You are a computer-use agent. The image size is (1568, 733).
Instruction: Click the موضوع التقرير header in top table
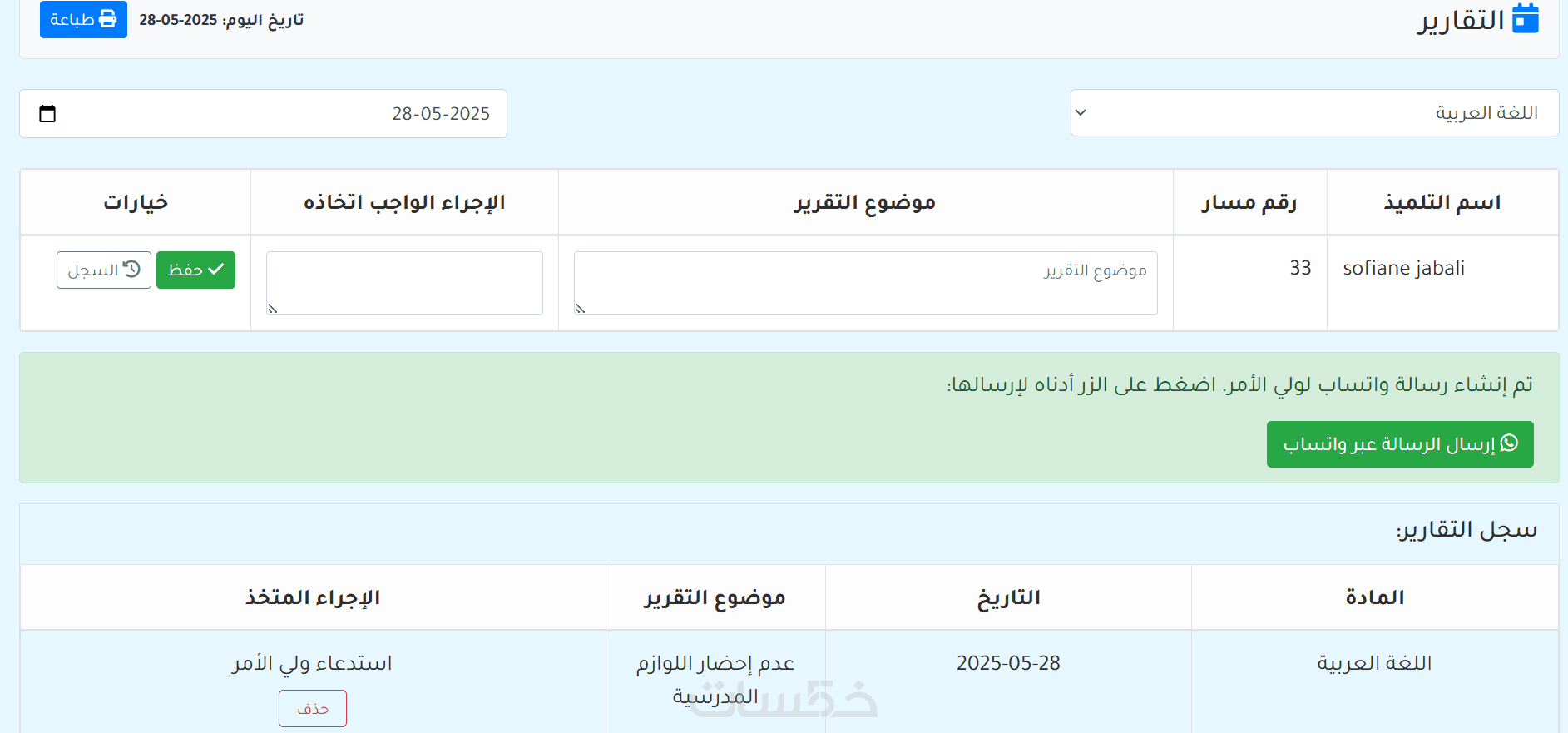pos(865,202)
